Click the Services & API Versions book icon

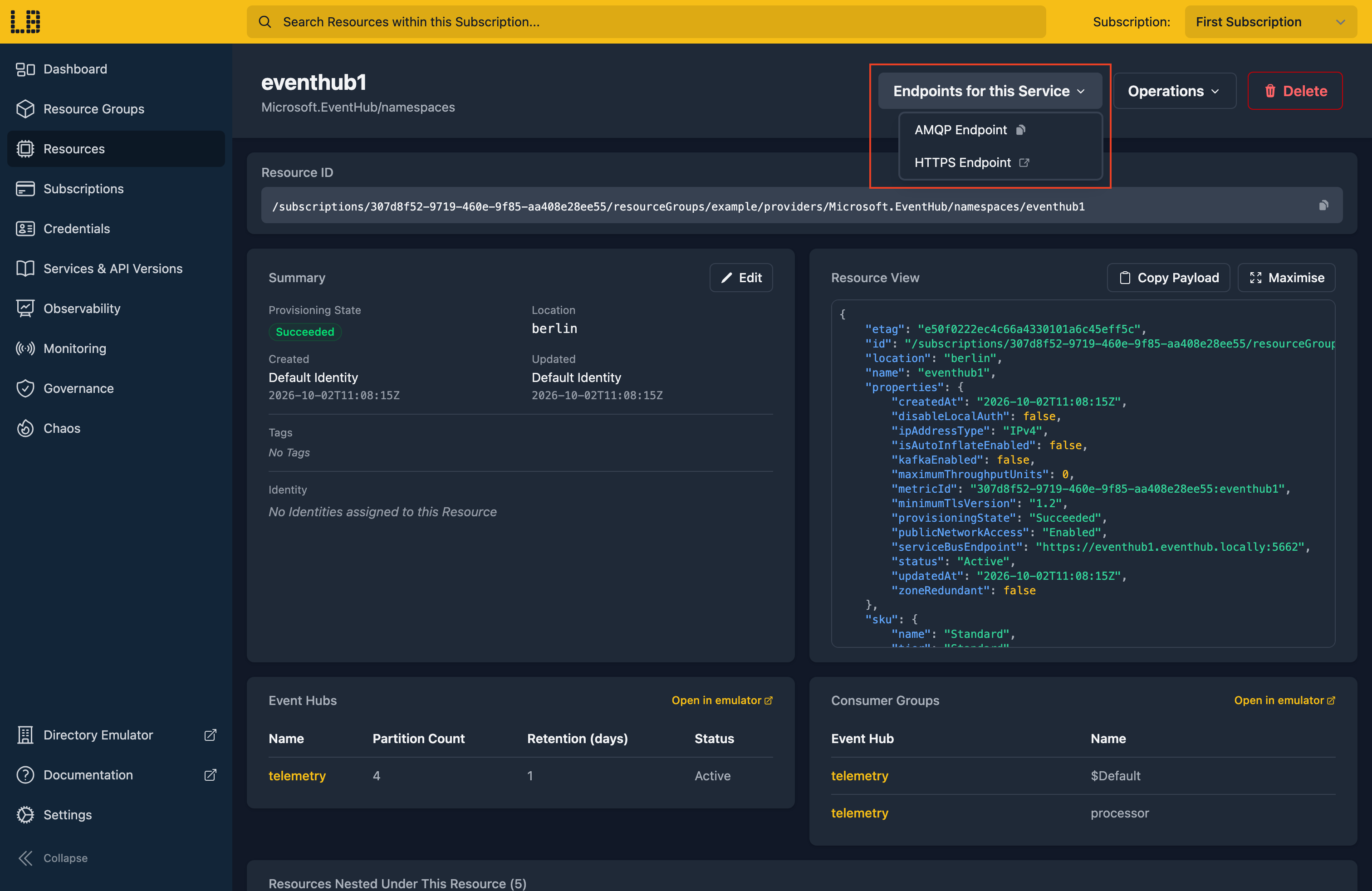[x=25, y=269]
